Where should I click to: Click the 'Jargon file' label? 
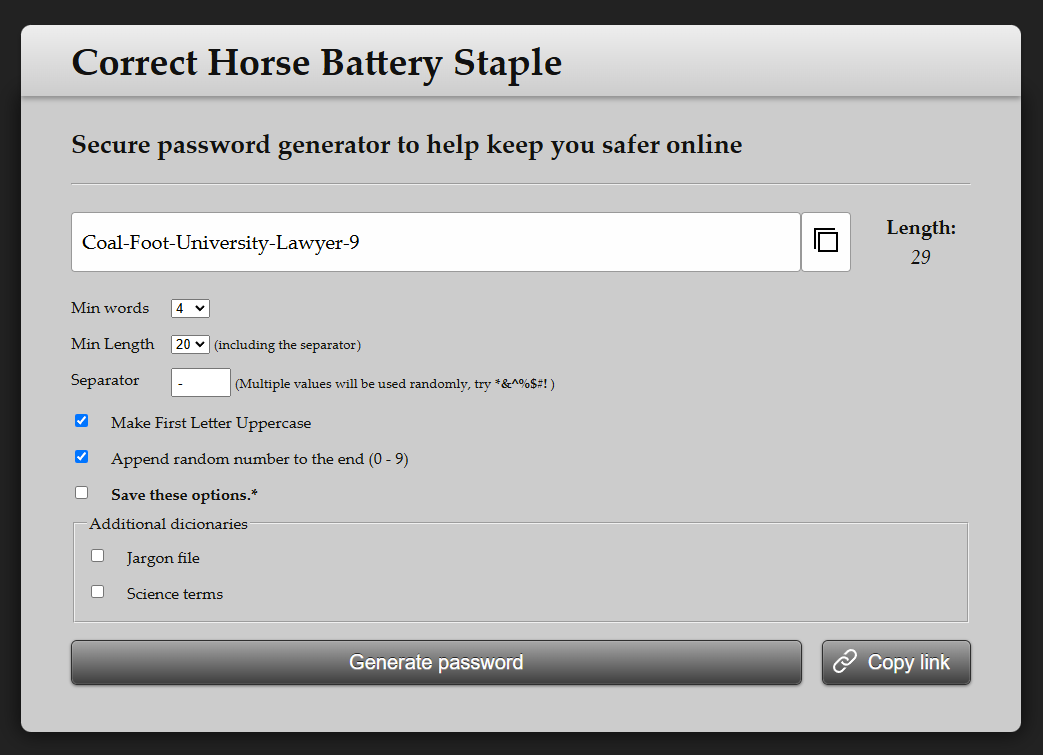pos(163,558)
